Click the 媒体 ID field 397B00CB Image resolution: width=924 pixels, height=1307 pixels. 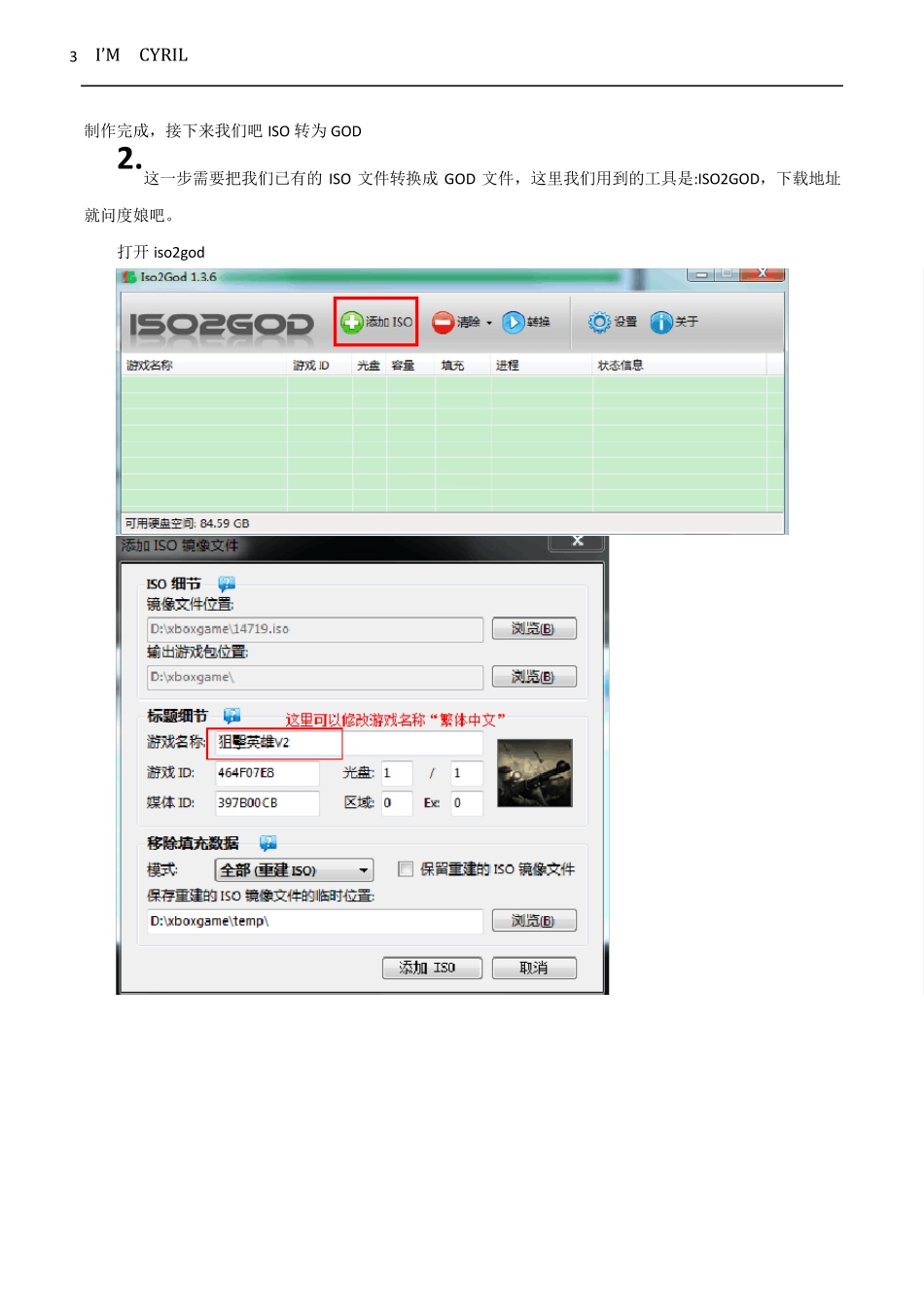click(267, 803)
